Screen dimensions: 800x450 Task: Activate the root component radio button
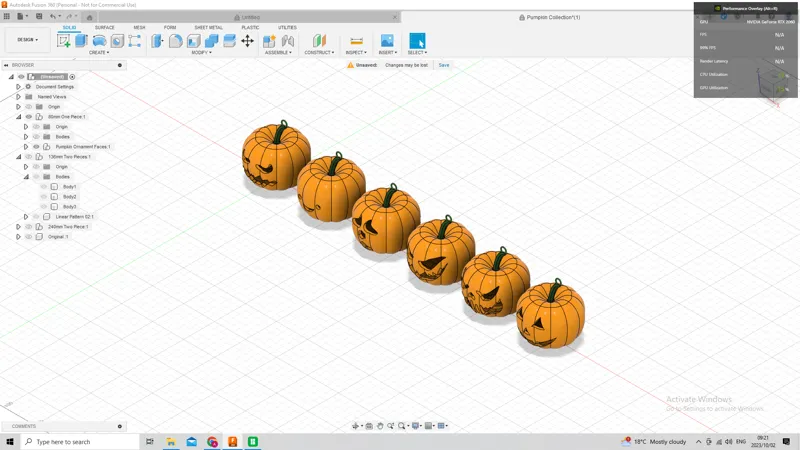click(72, 77)
